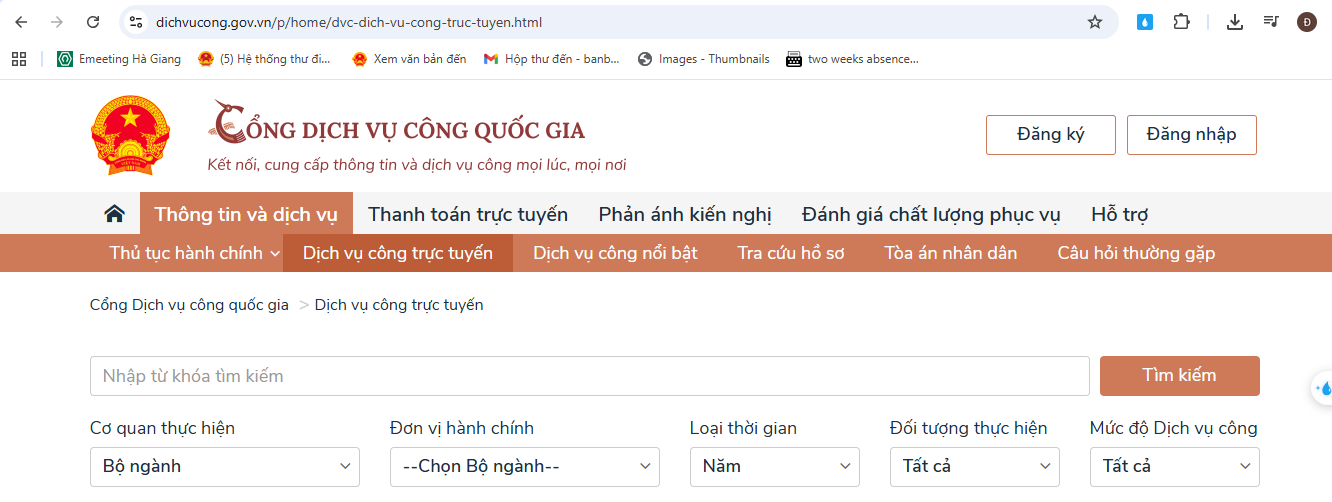Click the Đăng nhập button
Screen dimensions: 1332x502
click(1191, 135)
